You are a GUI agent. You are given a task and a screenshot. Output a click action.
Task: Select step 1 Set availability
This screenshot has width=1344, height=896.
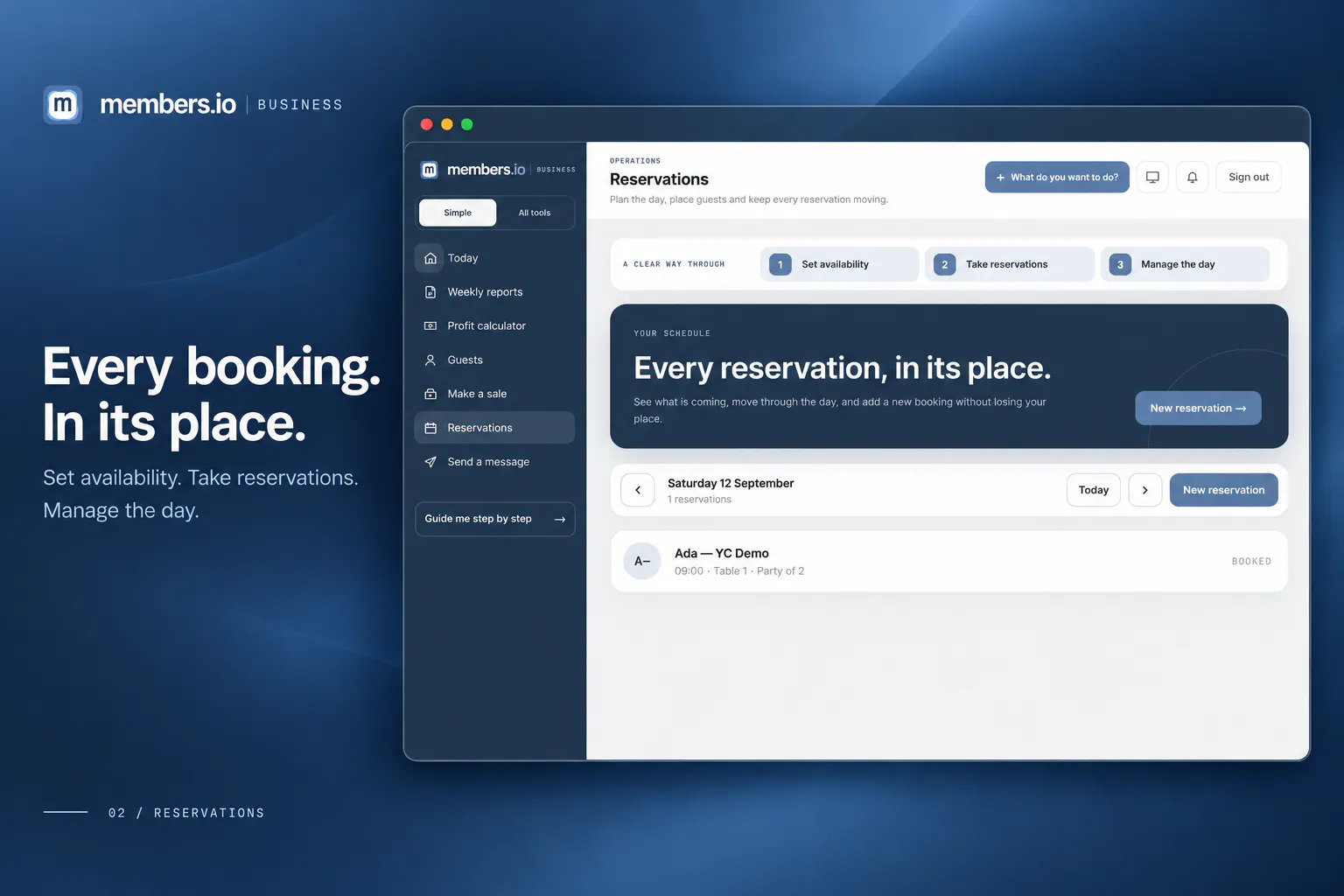(x=840, y=264)
